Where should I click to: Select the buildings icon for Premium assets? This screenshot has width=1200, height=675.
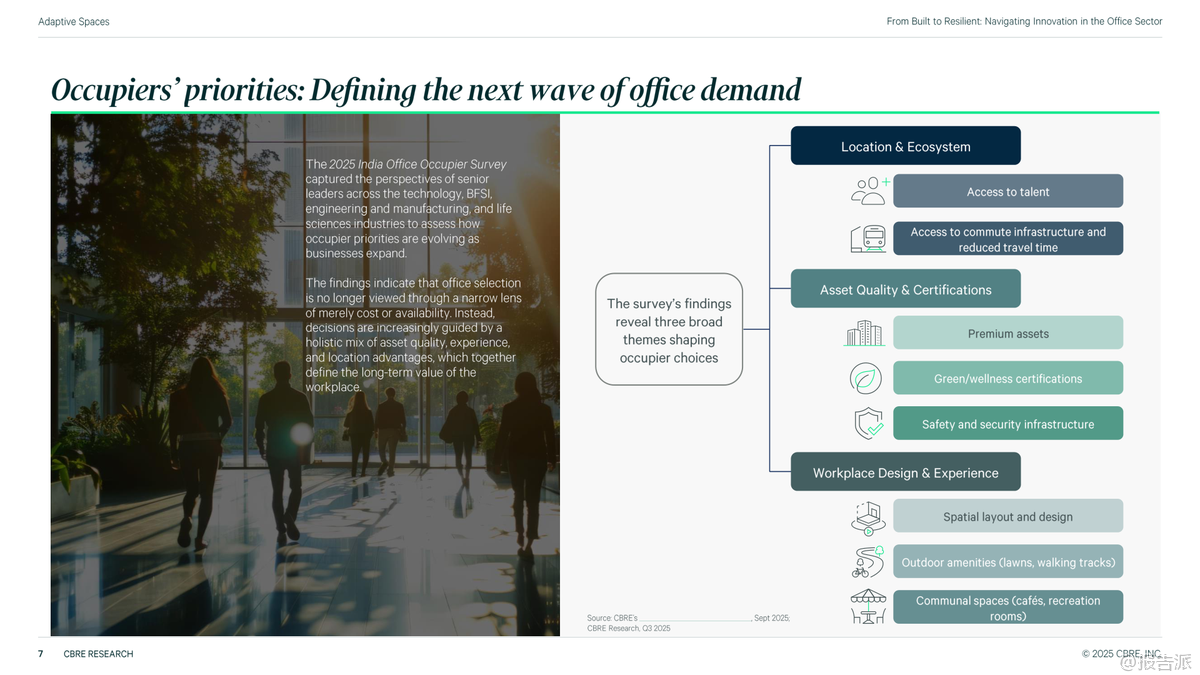(865, 334)
